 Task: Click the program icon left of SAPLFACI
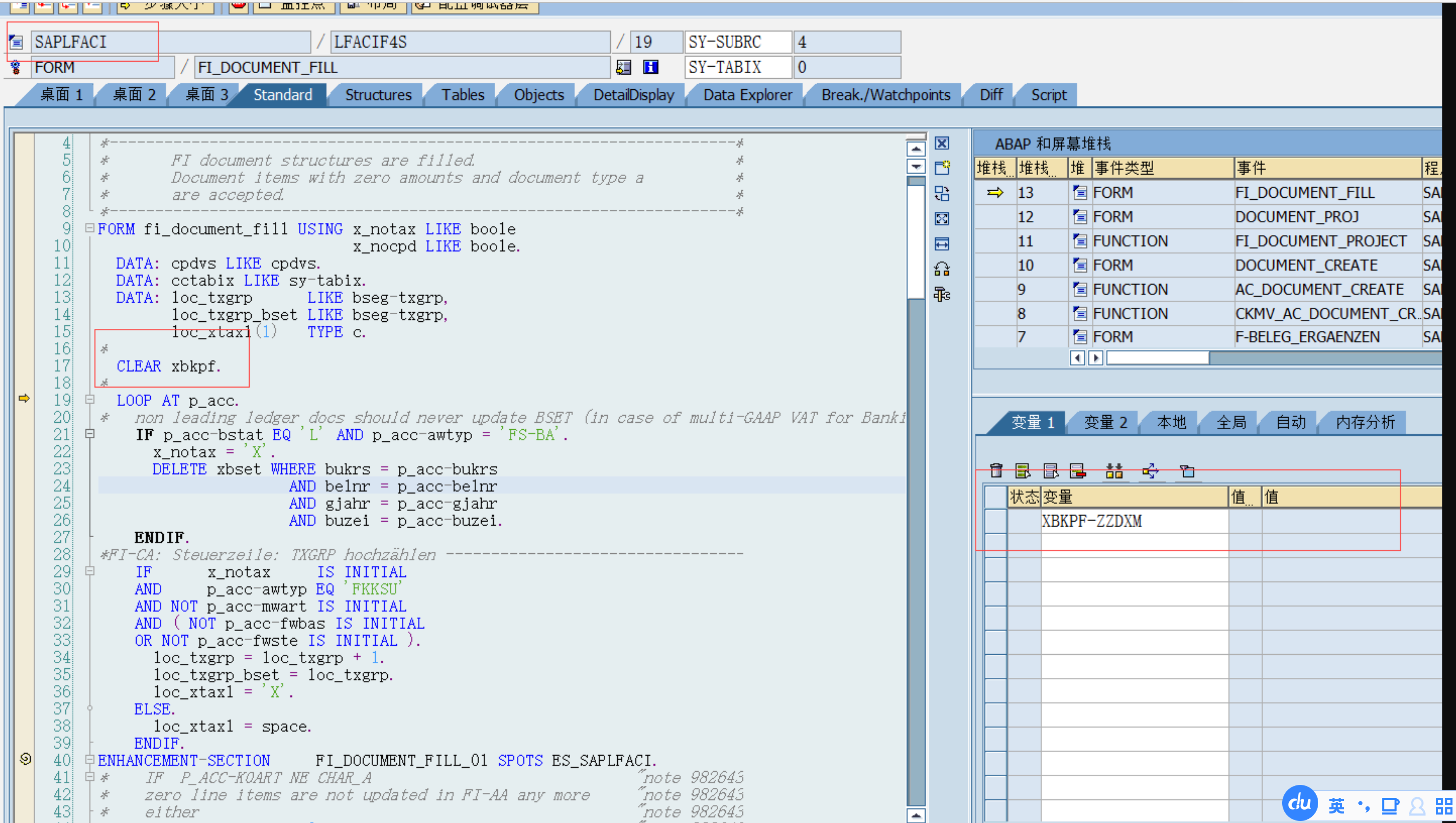click(x=16, y=42)
